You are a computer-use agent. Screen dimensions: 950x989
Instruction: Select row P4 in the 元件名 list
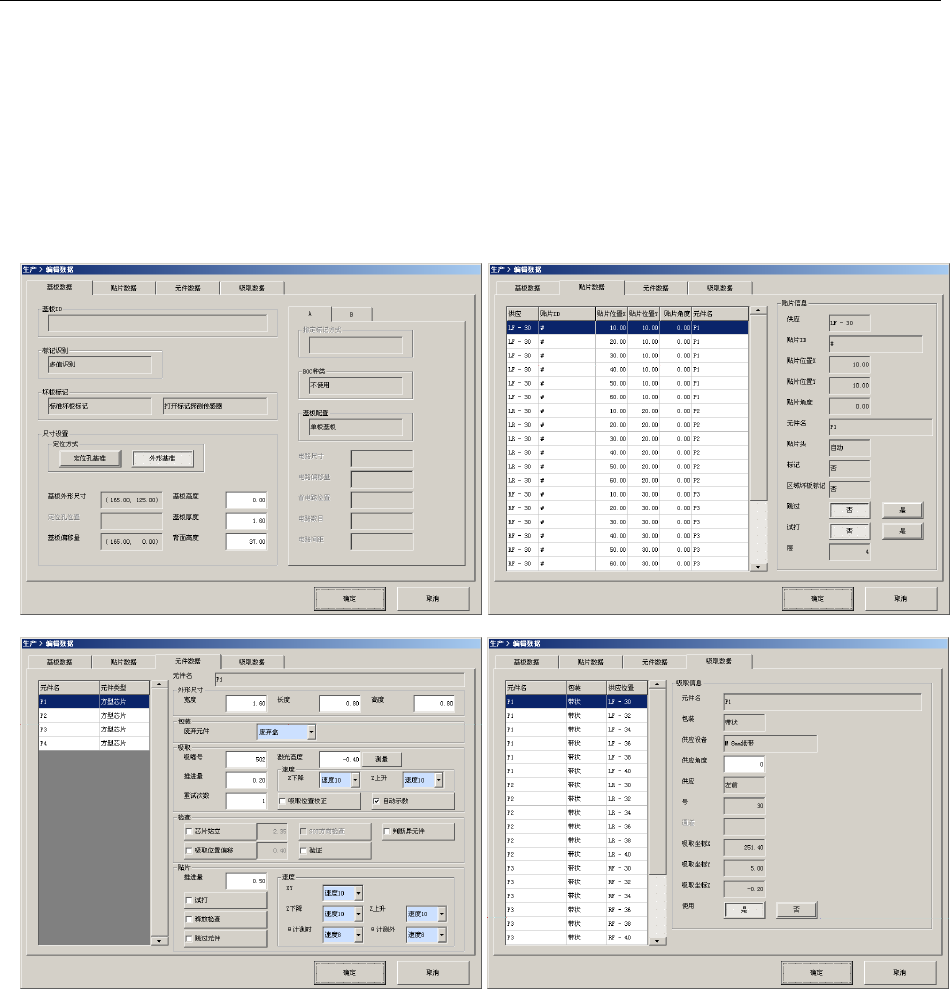94,744
